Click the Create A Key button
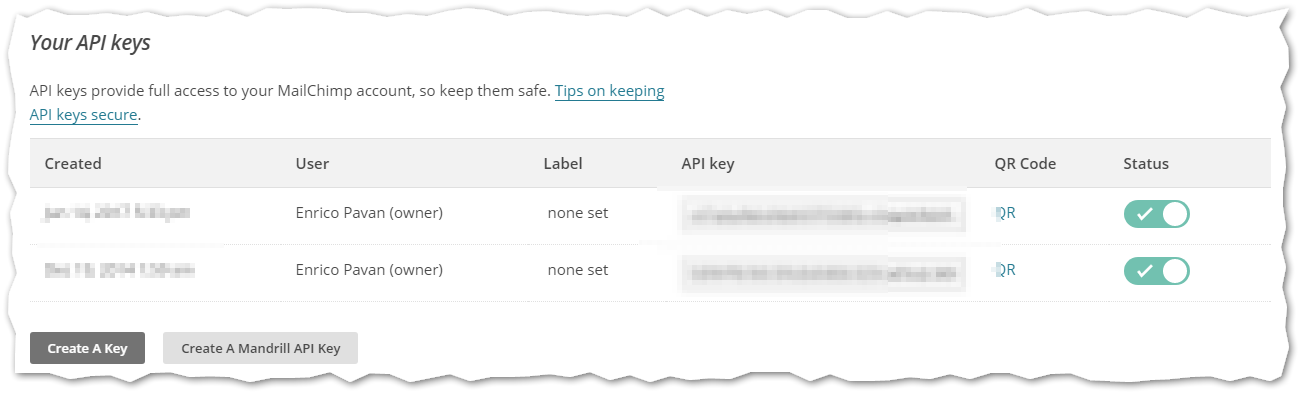This screenshot has height=394, width=1301. click(87, 349)
